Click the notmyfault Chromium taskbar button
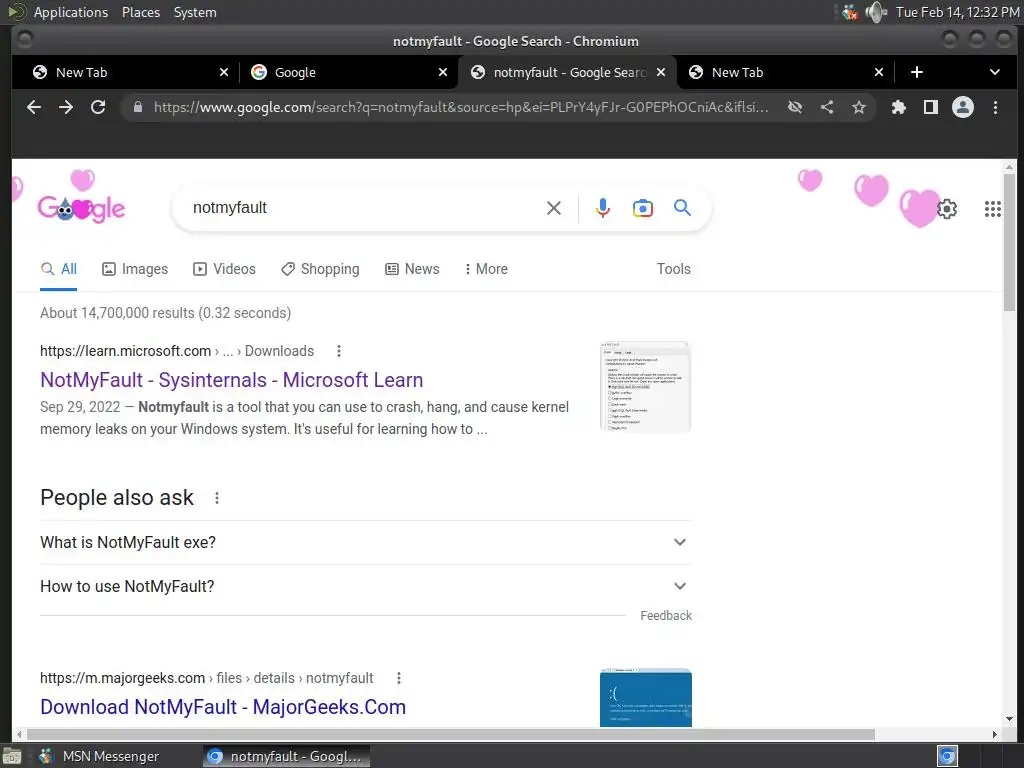Image resolution: width=1024 pixels, height=768 pixels. [286, 756]
